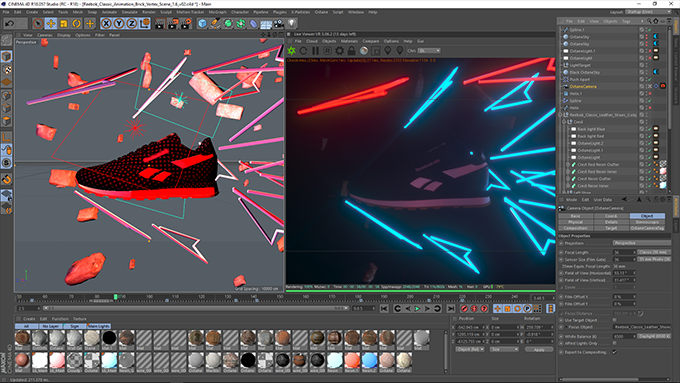
Task: Play the animation forwards
Action: [417, 308]
